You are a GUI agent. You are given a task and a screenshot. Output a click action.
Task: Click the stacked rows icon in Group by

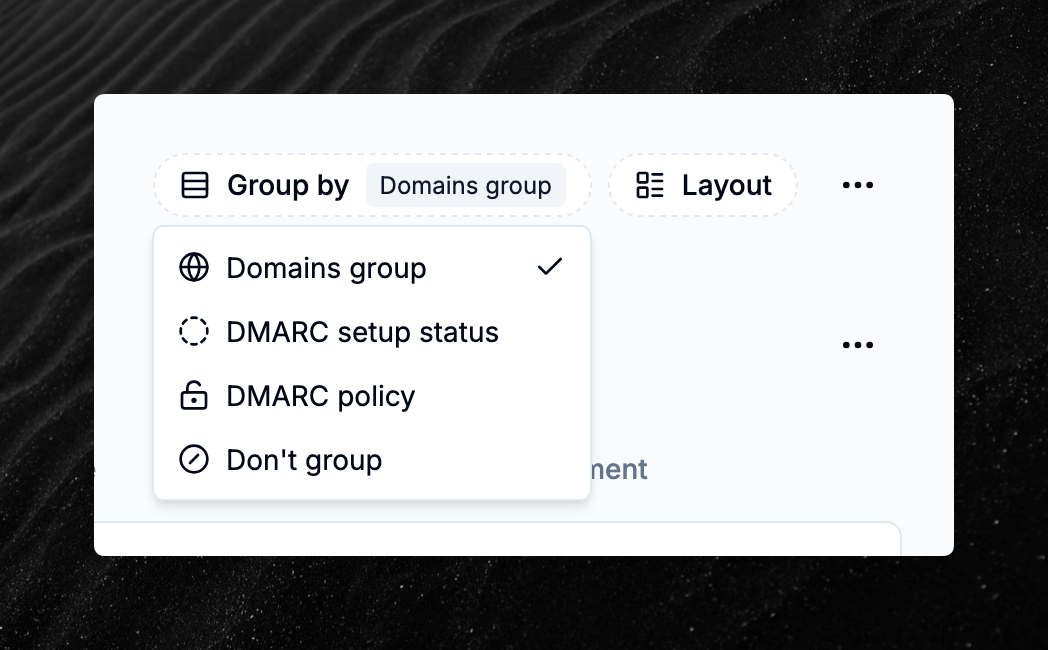pos(196,185)
